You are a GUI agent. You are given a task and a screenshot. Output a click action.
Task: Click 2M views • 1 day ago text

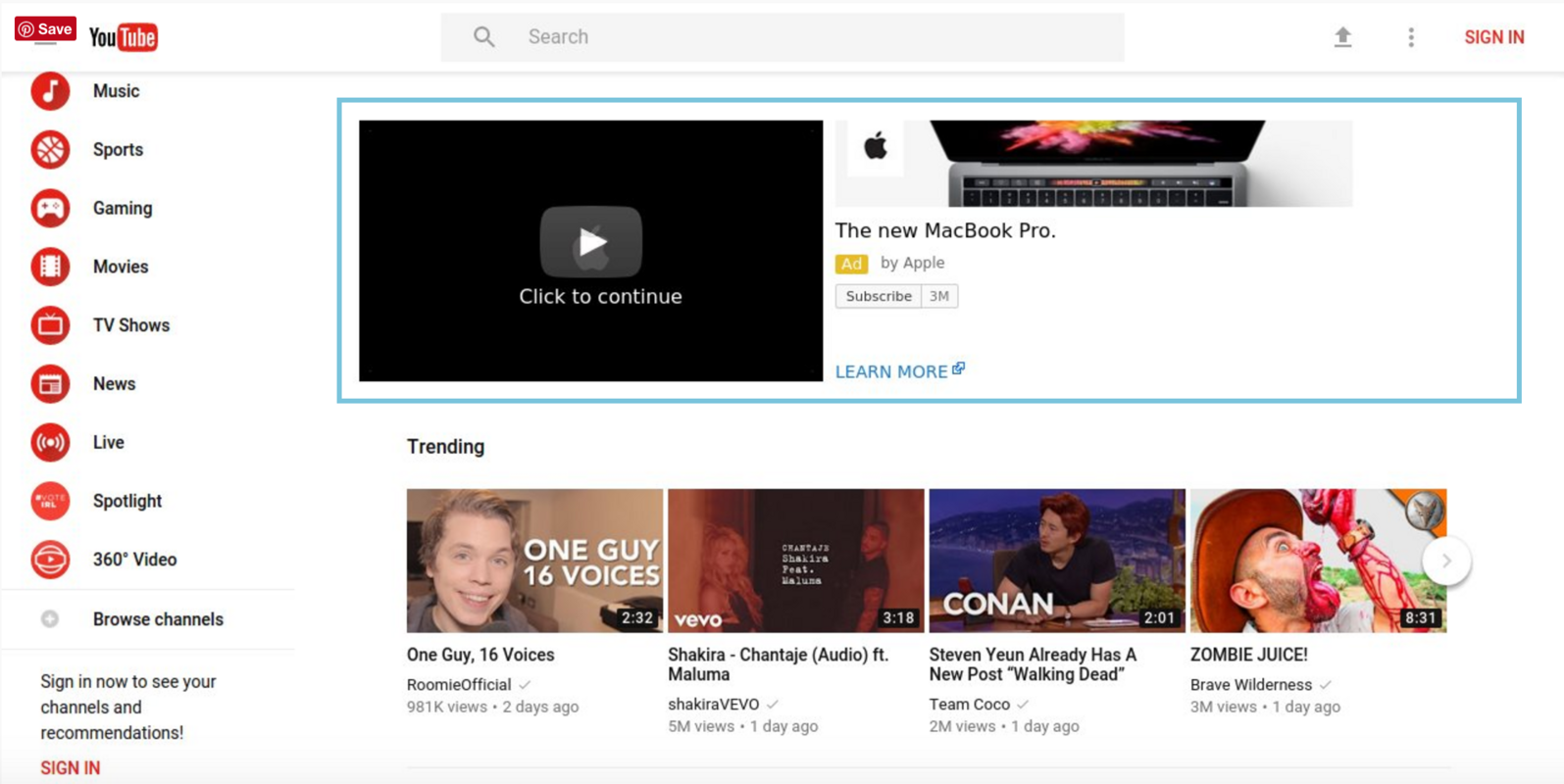click(1004, 726)
